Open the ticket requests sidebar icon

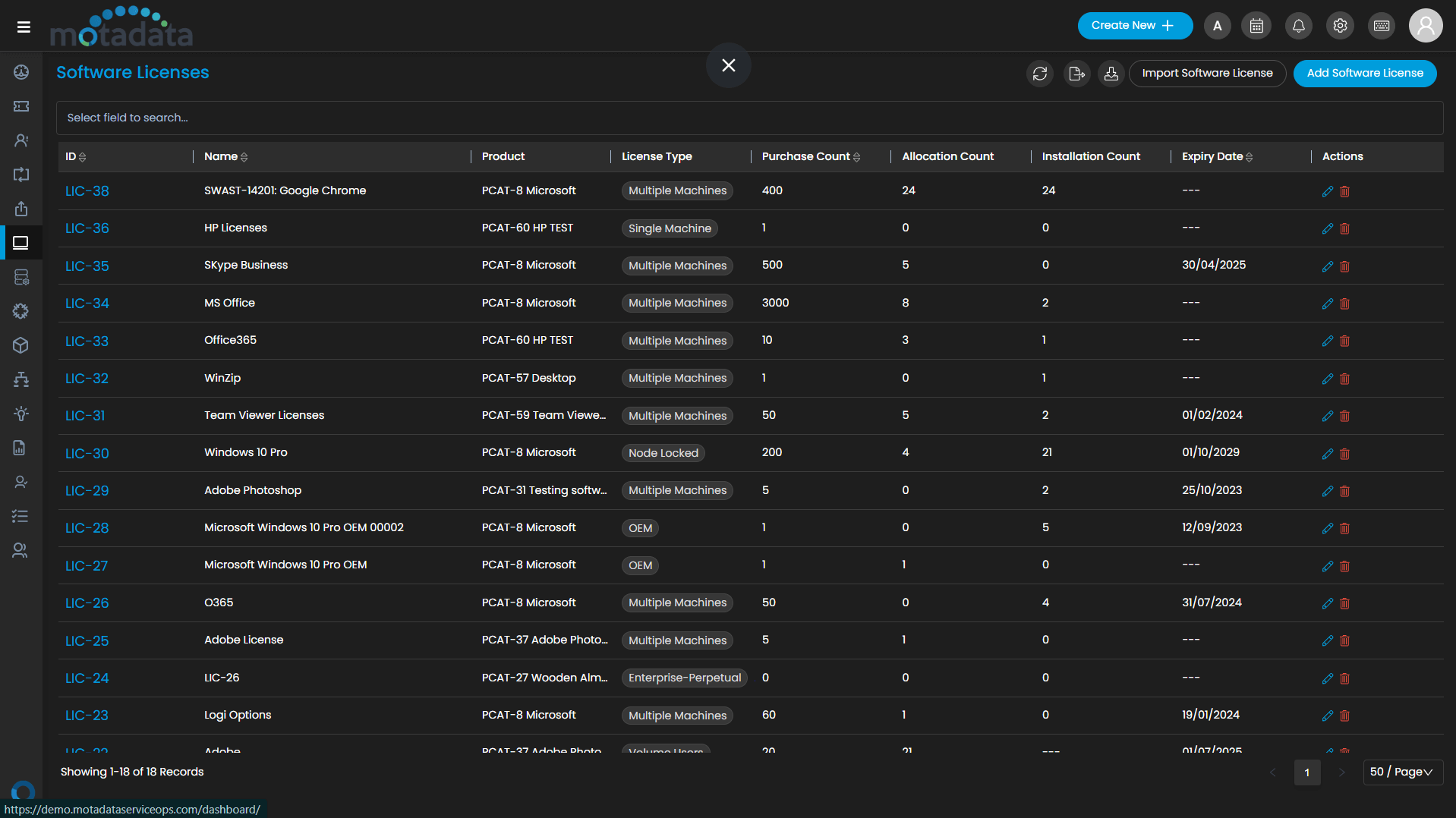(21, 106)
